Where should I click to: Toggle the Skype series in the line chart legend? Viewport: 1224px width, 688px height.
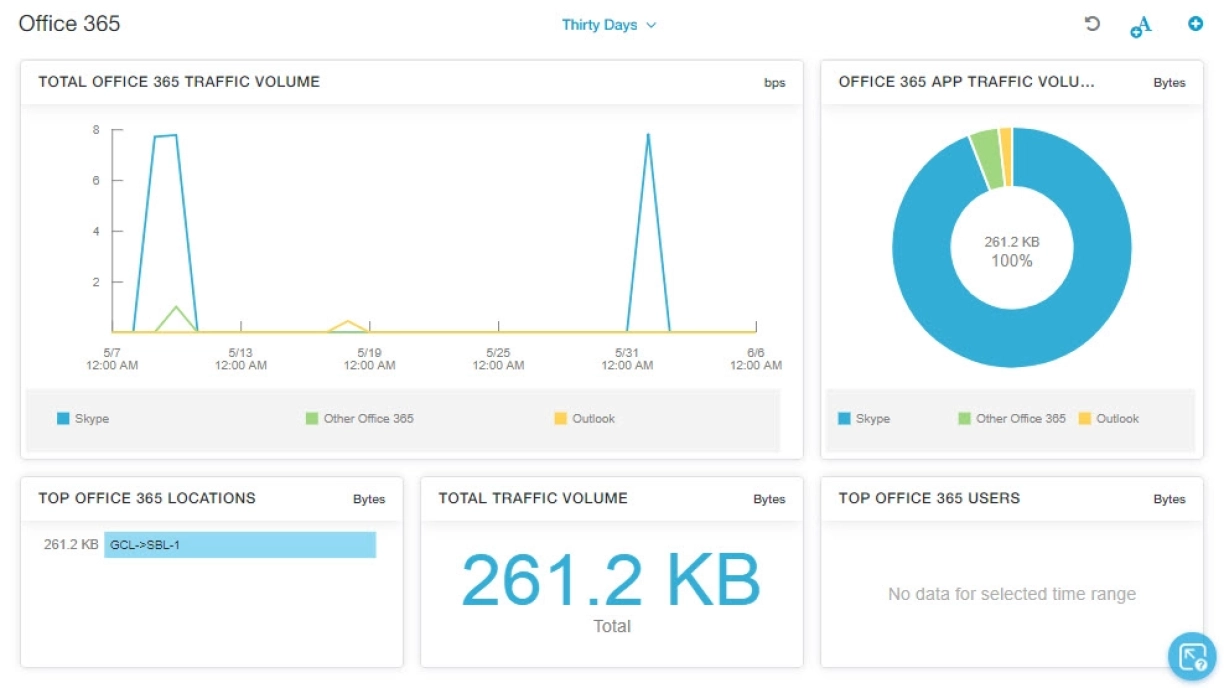pos(85,418)
